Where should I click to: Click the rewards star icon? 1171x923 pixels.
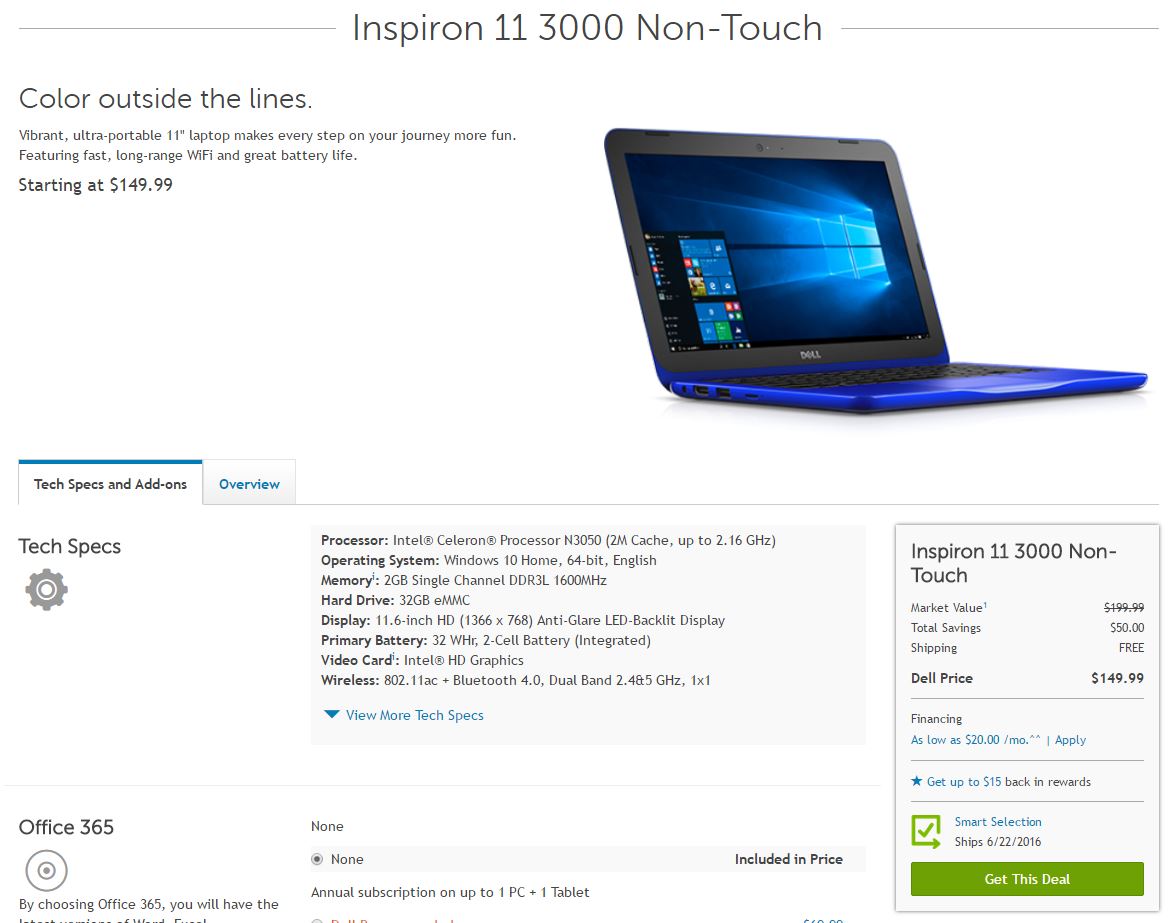coord(916,781)
